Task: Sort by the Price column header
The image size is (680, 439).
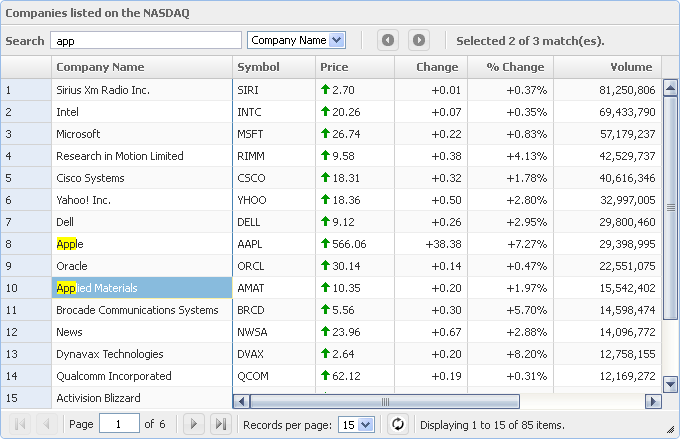Action: 354,67
